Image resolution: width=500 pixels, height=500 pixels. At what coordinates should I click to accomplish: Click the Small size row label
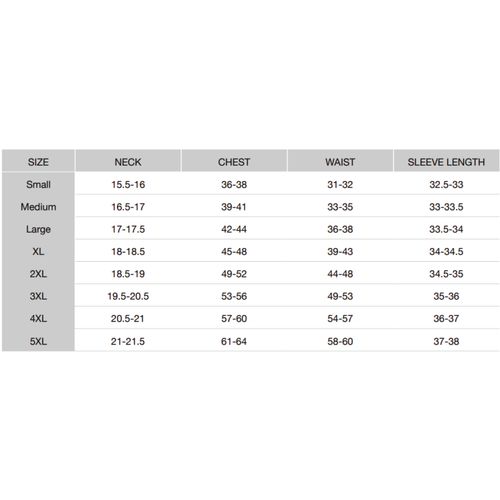(38, 184)
